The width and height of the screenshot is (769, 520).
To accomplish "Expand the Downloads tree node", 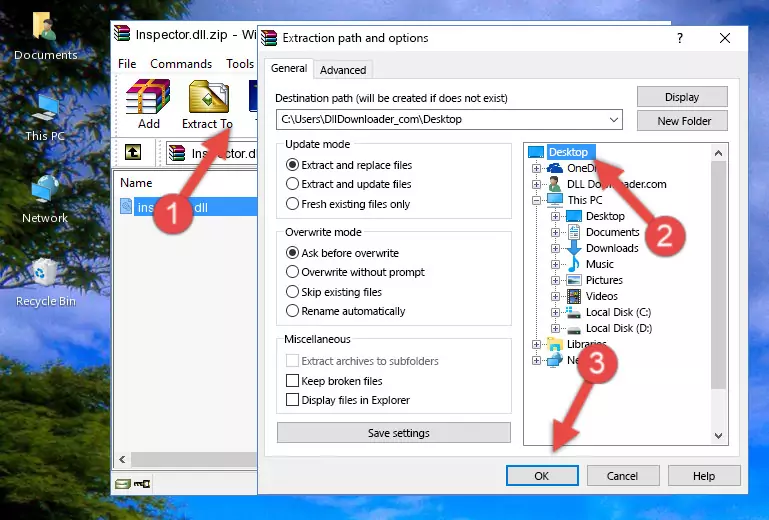I will point(555,248).
